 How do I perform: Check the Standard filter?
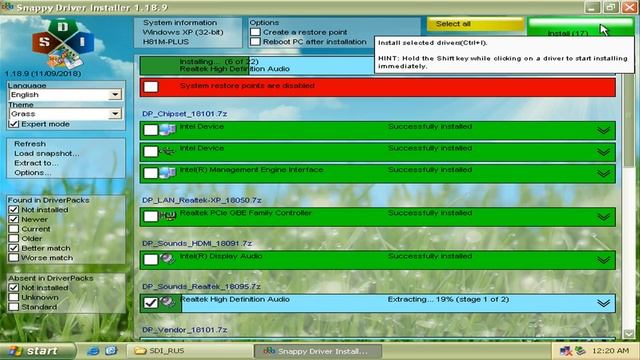[x=14, y=307]
